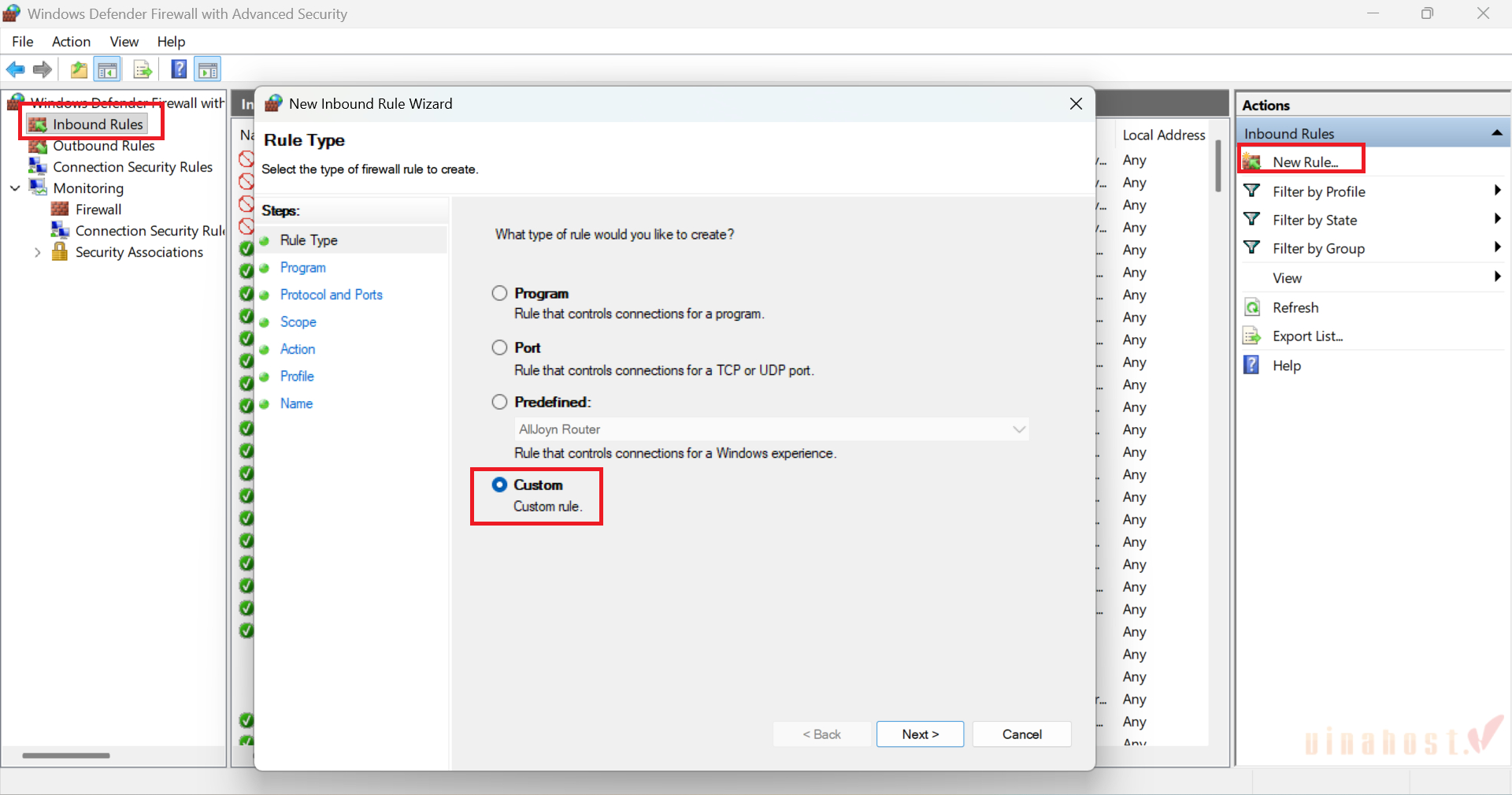Toggle Show/Hide Action Pane toolbar icon
The image size is (1512, 795).
point(208,70)
